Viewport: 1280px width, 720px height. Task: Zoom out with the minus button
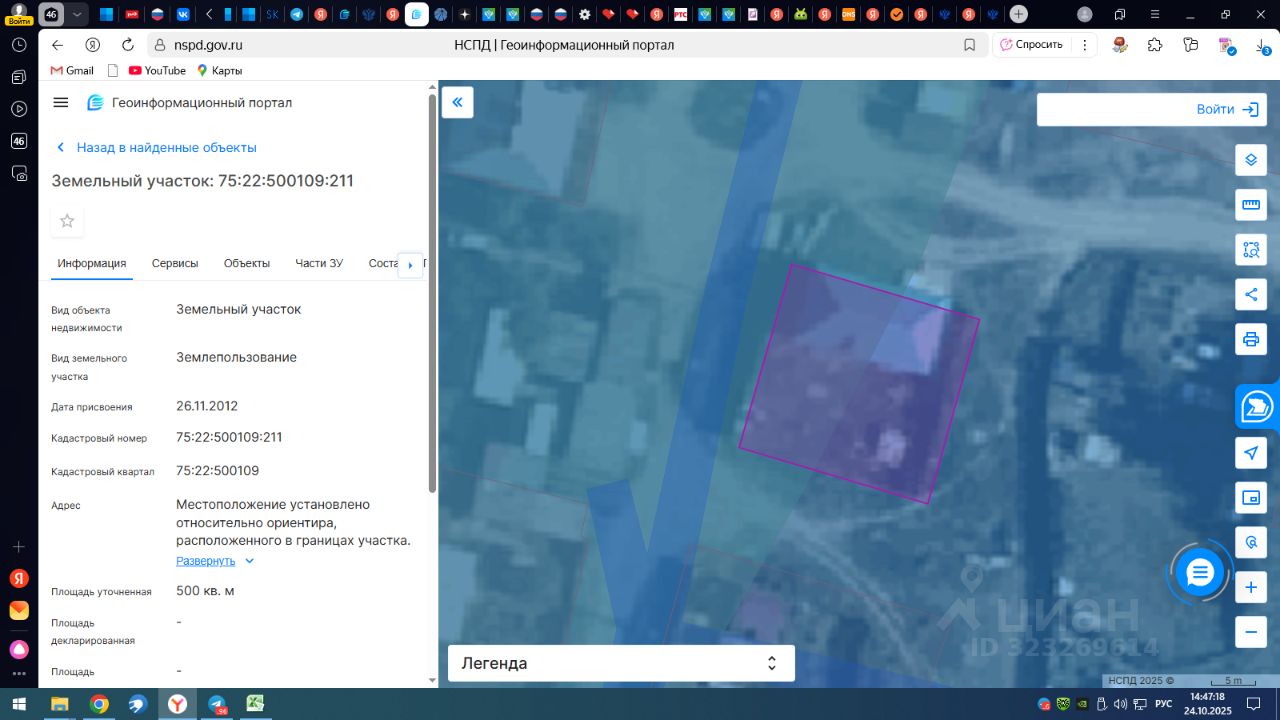coord(1250,632)
